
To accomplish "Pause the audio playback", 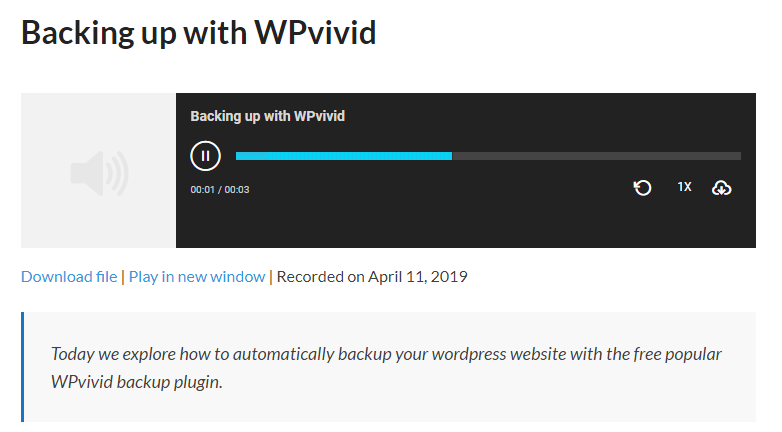I will (x=205, y=156).
